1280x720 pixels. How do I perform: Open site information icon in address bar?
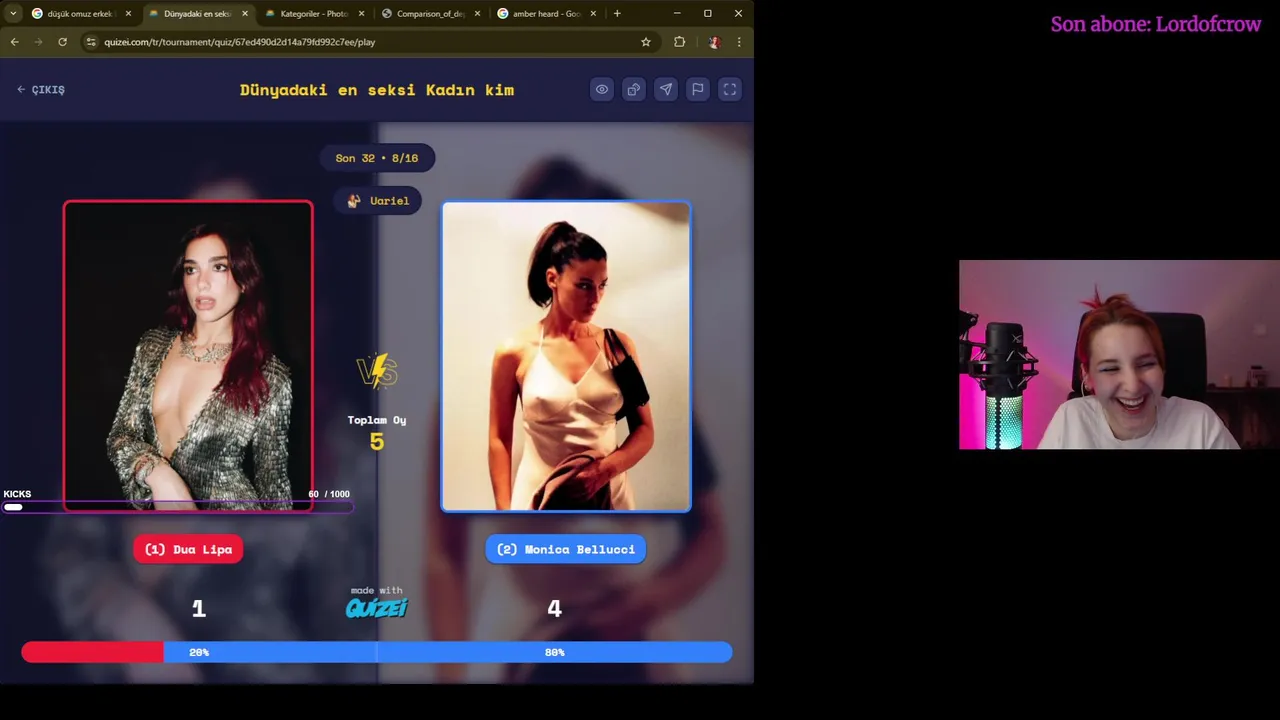coord(91,42)
